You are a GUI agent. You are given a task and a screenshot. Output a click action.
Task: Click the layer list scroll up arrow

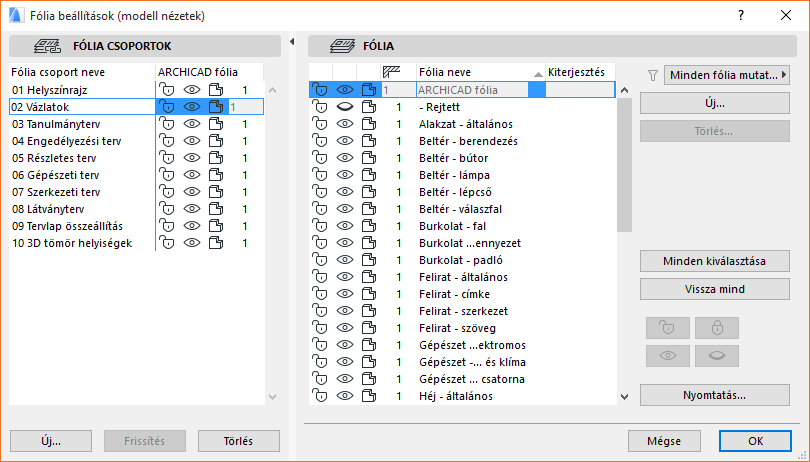coord(624,90)
